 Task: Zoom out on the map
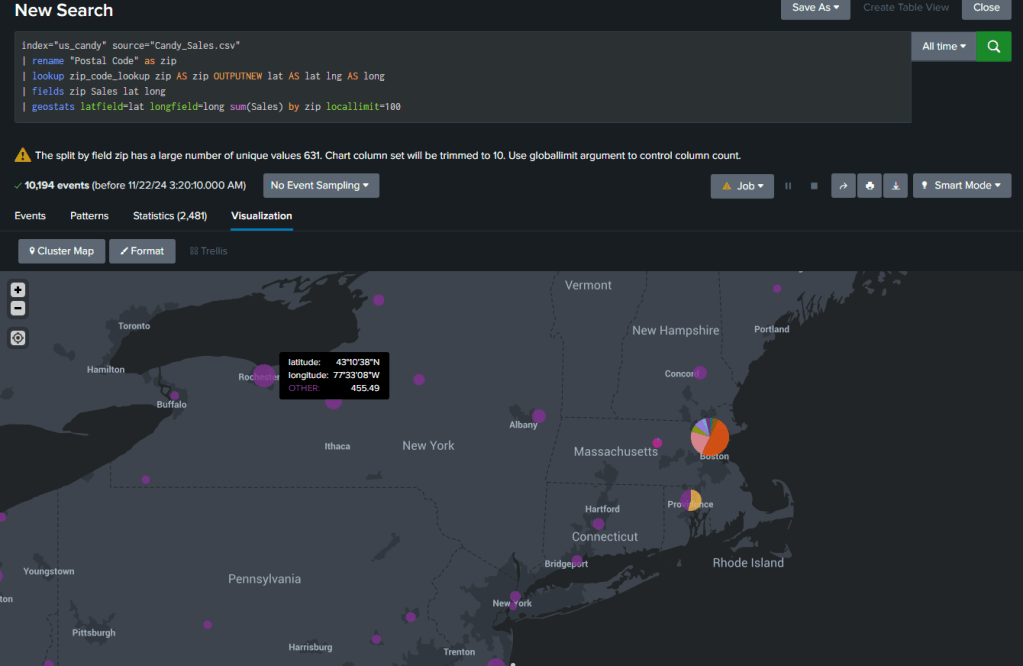[x=18, y=308]
